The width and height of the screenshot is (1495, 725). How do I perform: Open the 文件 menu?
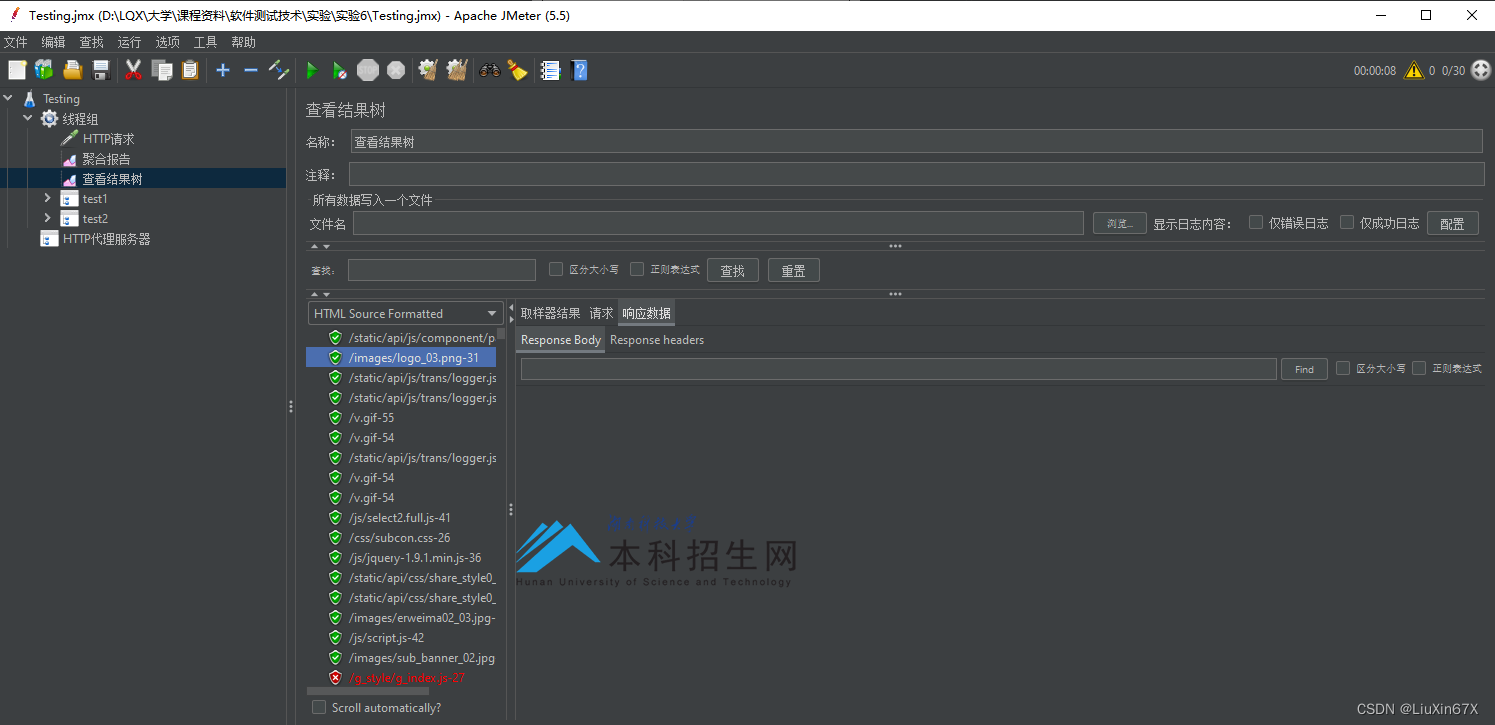tap(16, 42)
